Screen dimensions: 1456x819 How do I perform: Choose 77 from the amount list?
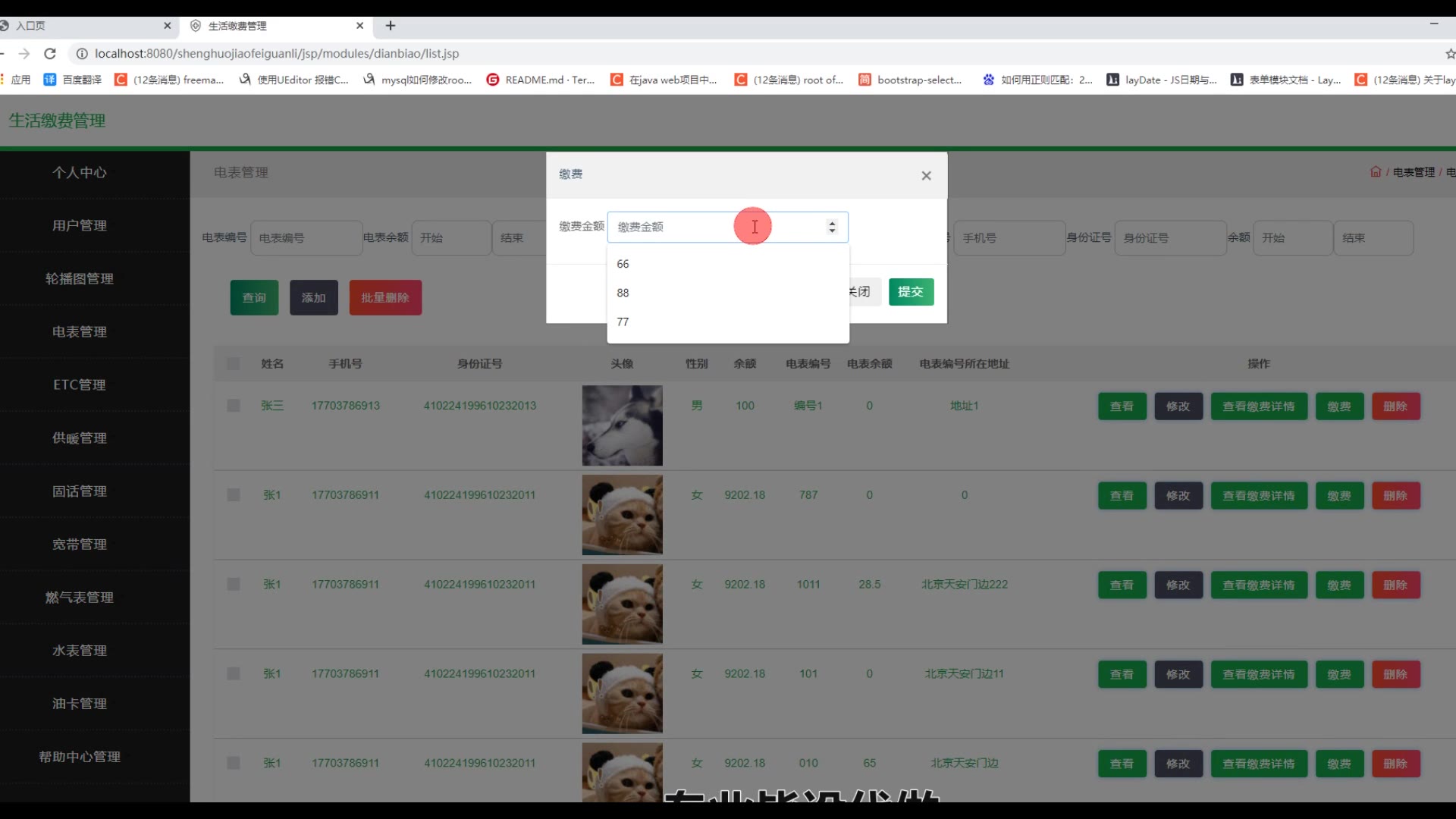click(x=728, y=322)
